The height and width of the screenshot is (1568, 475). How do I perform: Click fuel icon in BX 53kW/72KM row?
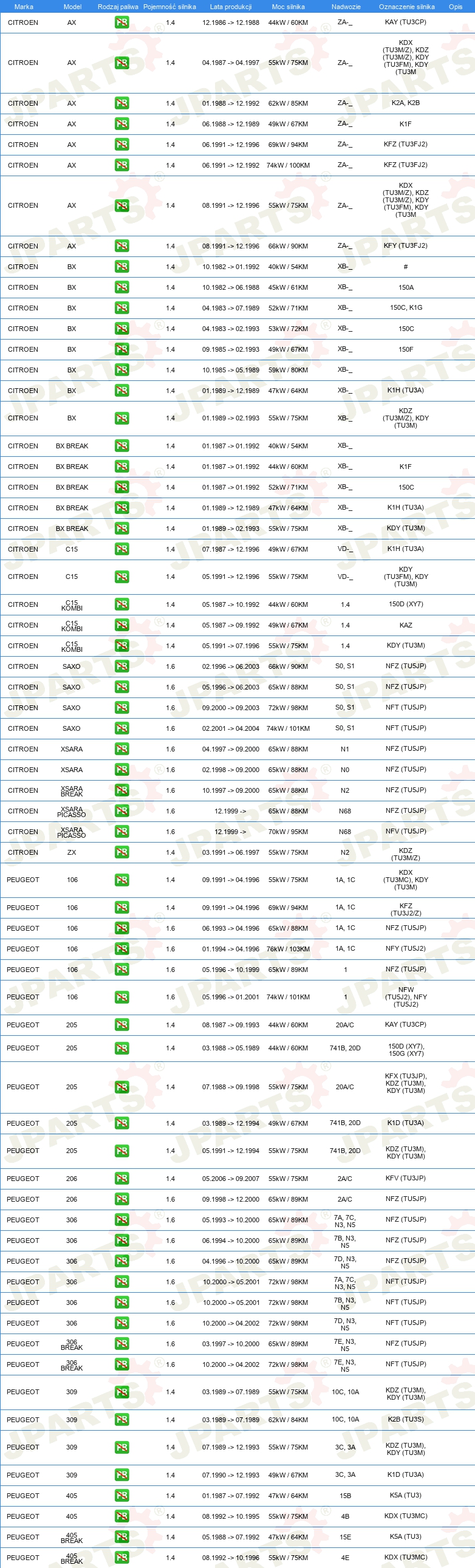pyautogui.click(x=122, y=329)
